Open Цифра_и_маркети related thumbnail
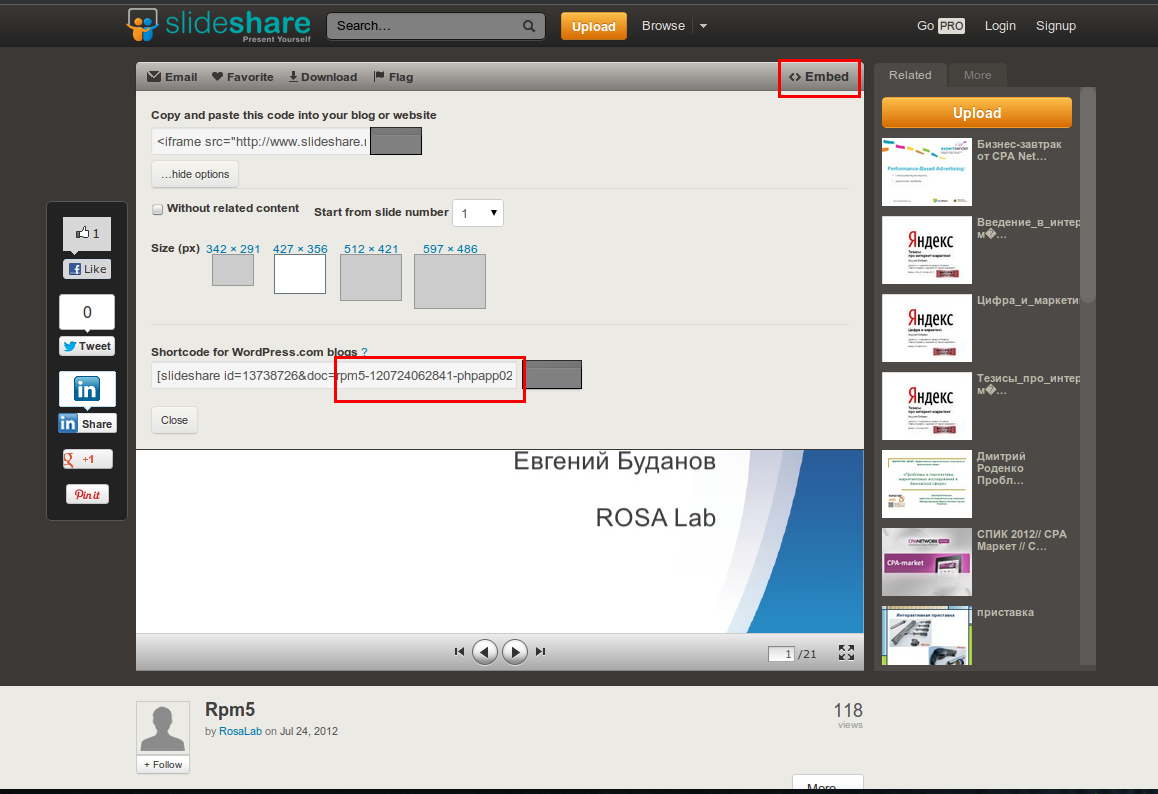 point(927,328)
